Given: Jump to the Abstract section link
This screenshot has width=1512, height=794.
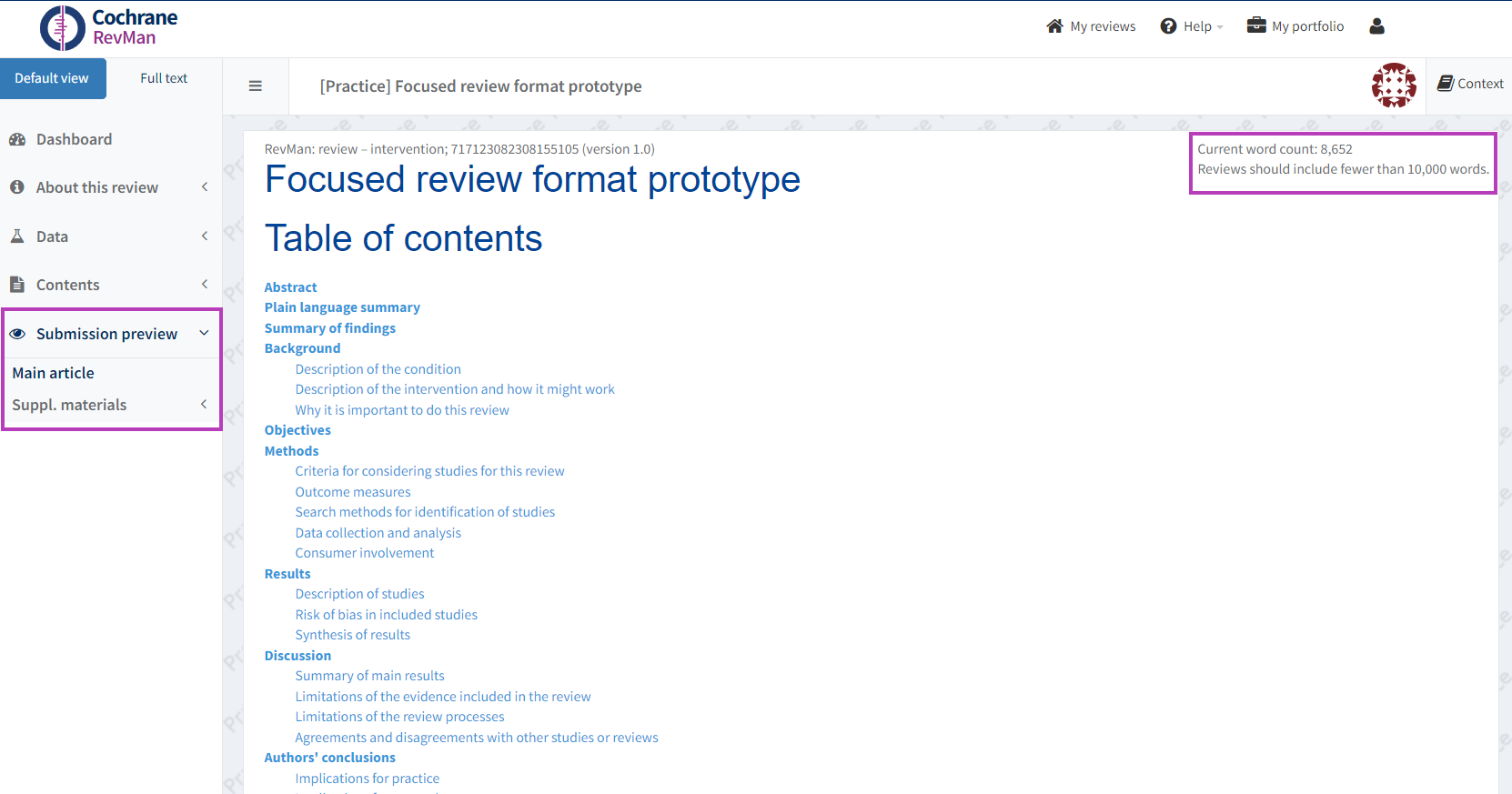Looking at the screenshot, I should click(x=290, y=287).
